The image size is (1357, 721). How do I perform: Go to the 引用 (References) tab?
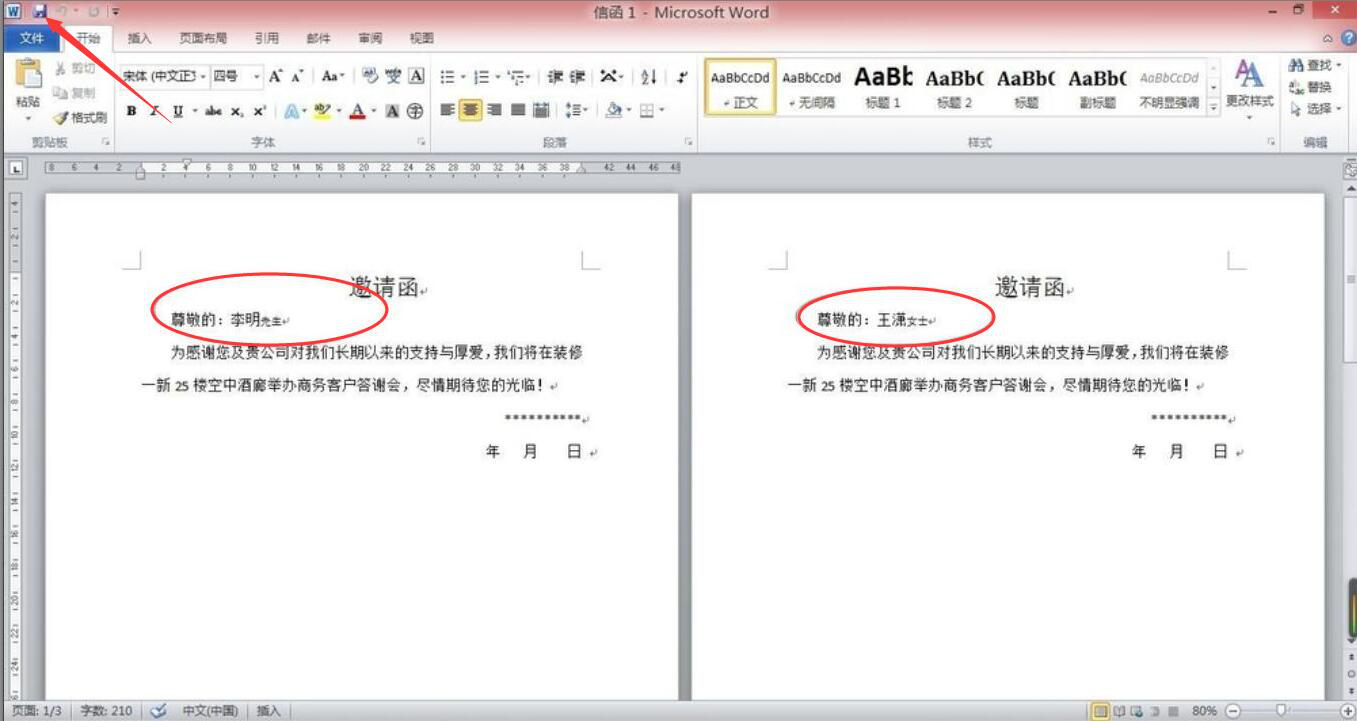(x=266, y=38)
